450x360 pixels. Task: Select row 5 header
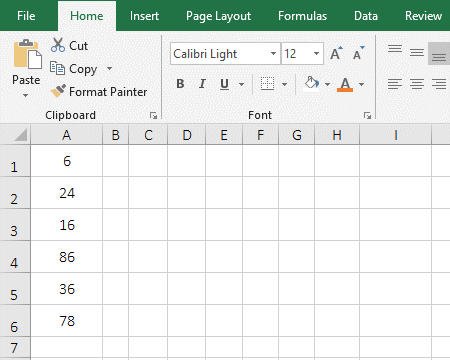click(x=15, y=289)
